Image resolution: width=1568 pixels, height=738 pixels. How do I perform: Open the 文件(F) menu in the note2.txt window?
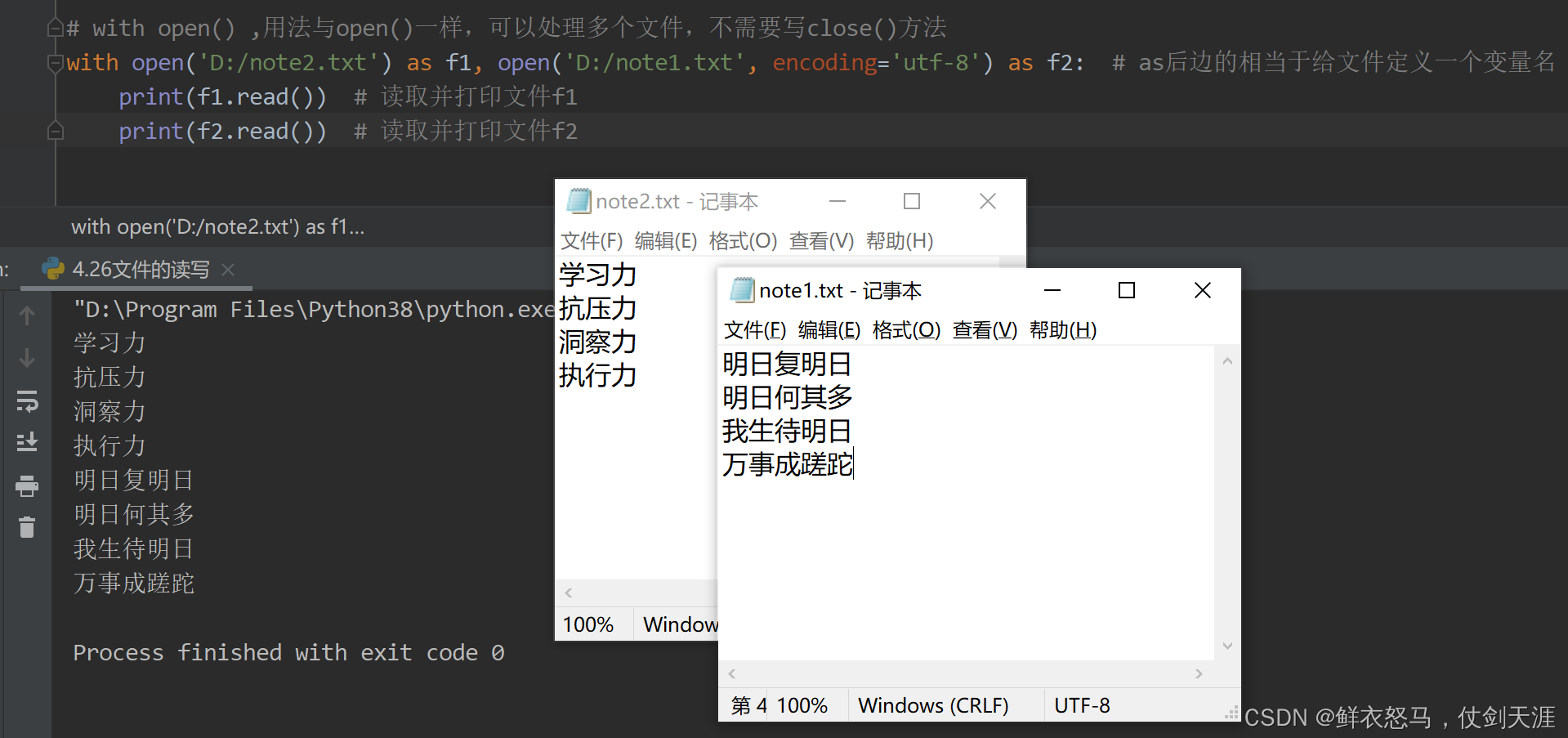click(592, 241)
